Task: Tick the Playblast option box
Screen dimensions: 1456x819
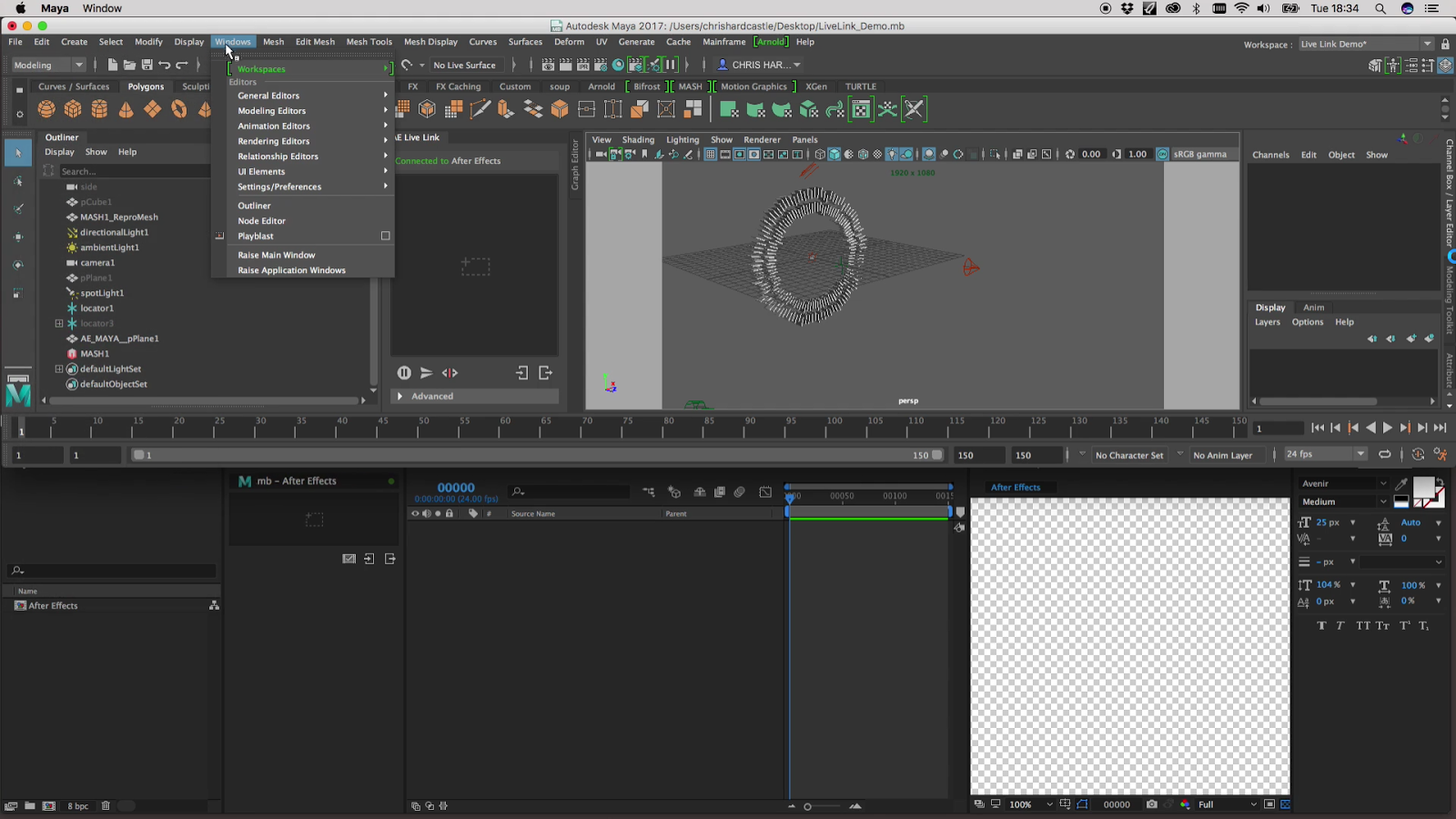Action: tap(386, 236)
